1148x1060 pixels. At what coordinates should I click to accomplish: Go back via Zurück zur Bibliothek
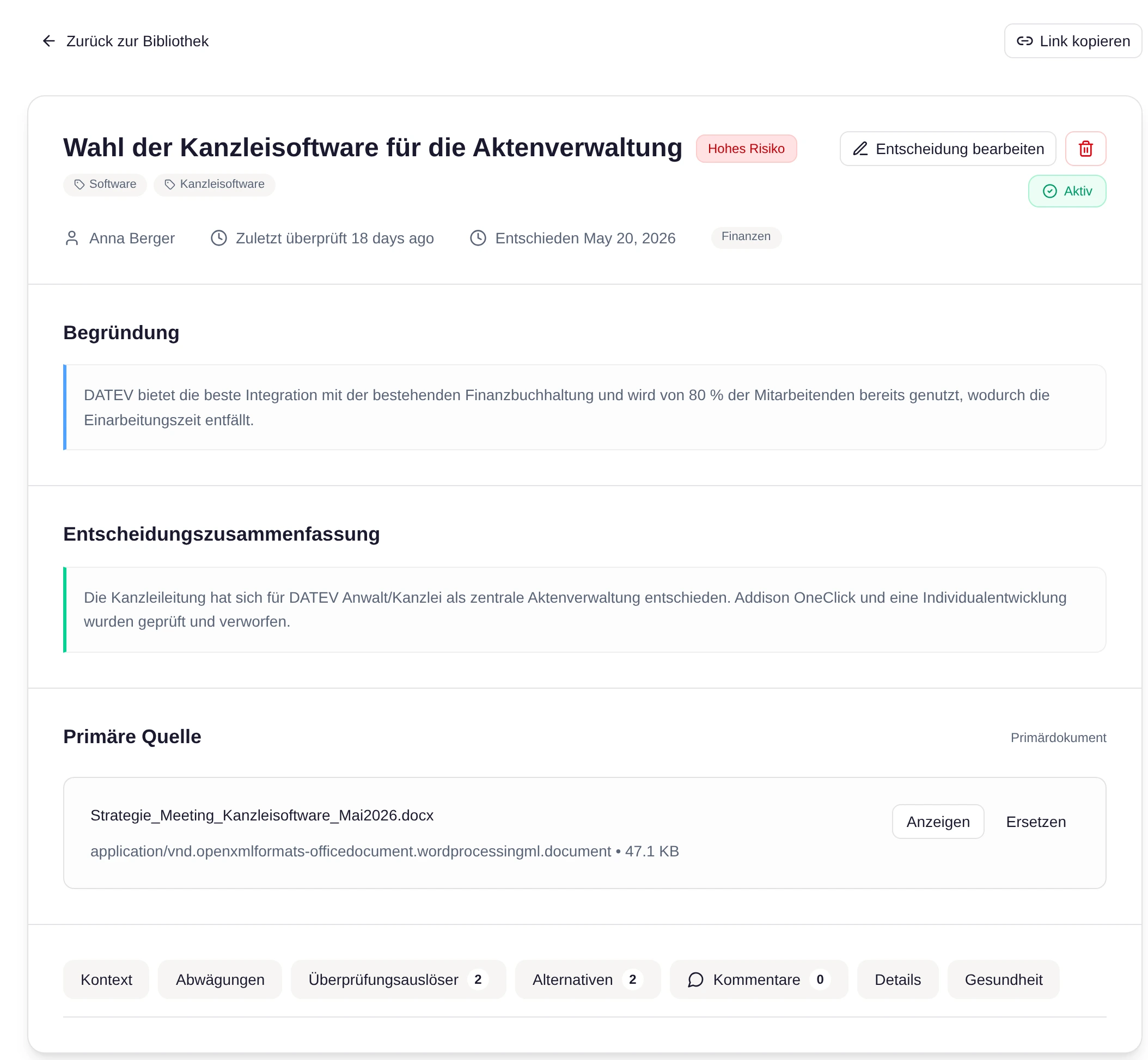125,41
